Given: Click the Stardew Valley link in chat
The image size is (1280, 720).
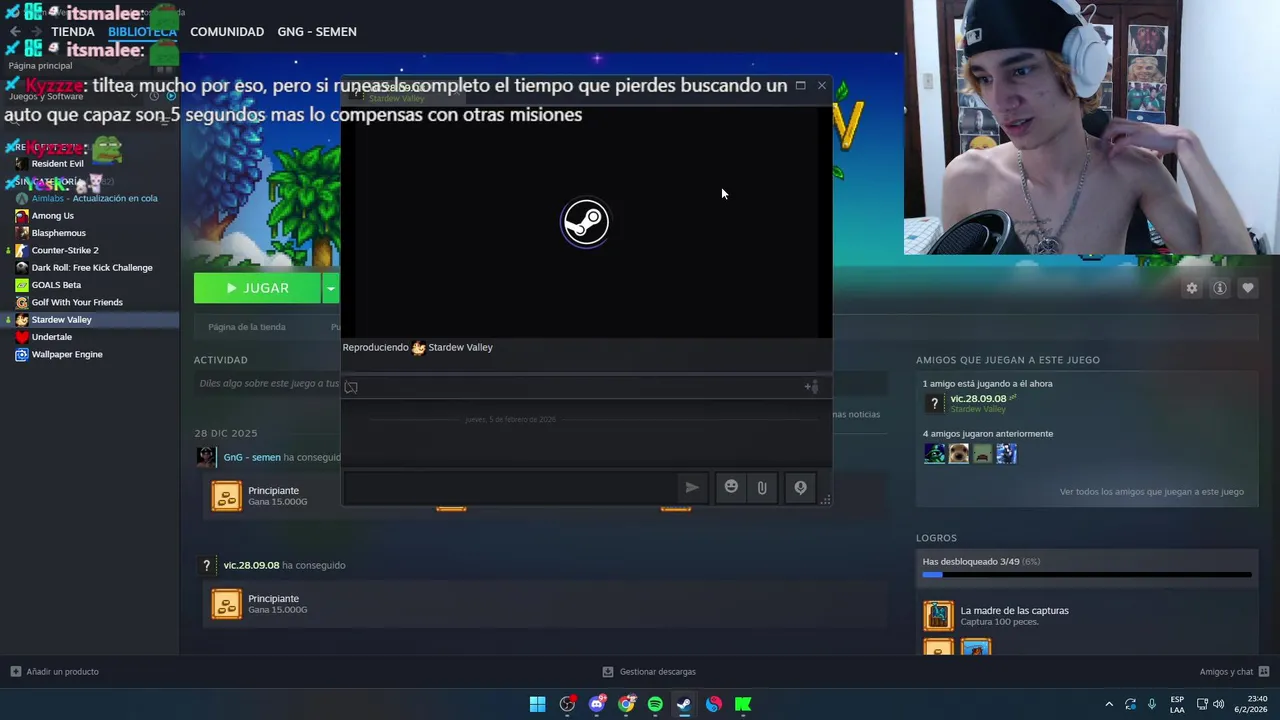Looking at the screenshot, I should (460, 348).
